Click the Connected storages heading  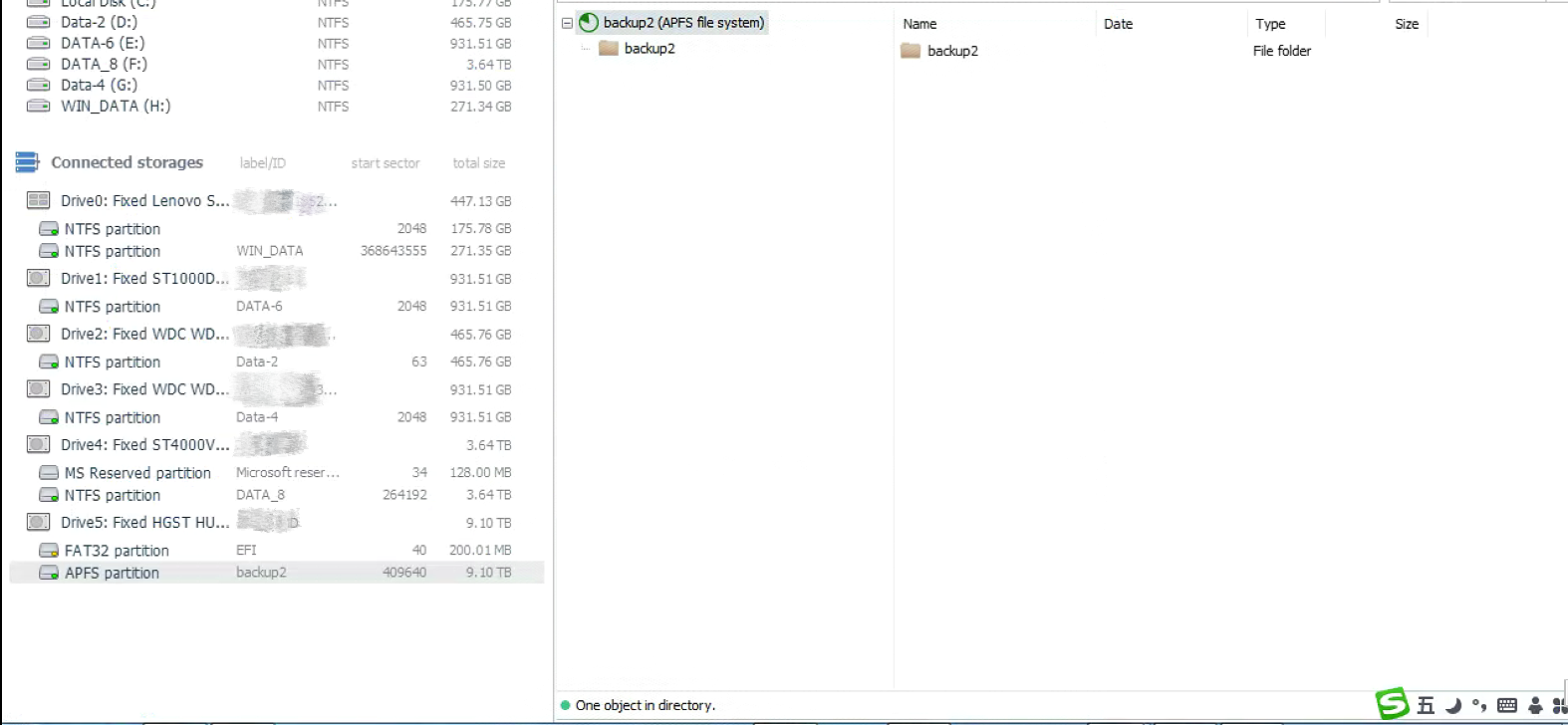click(x=127, y=162)
